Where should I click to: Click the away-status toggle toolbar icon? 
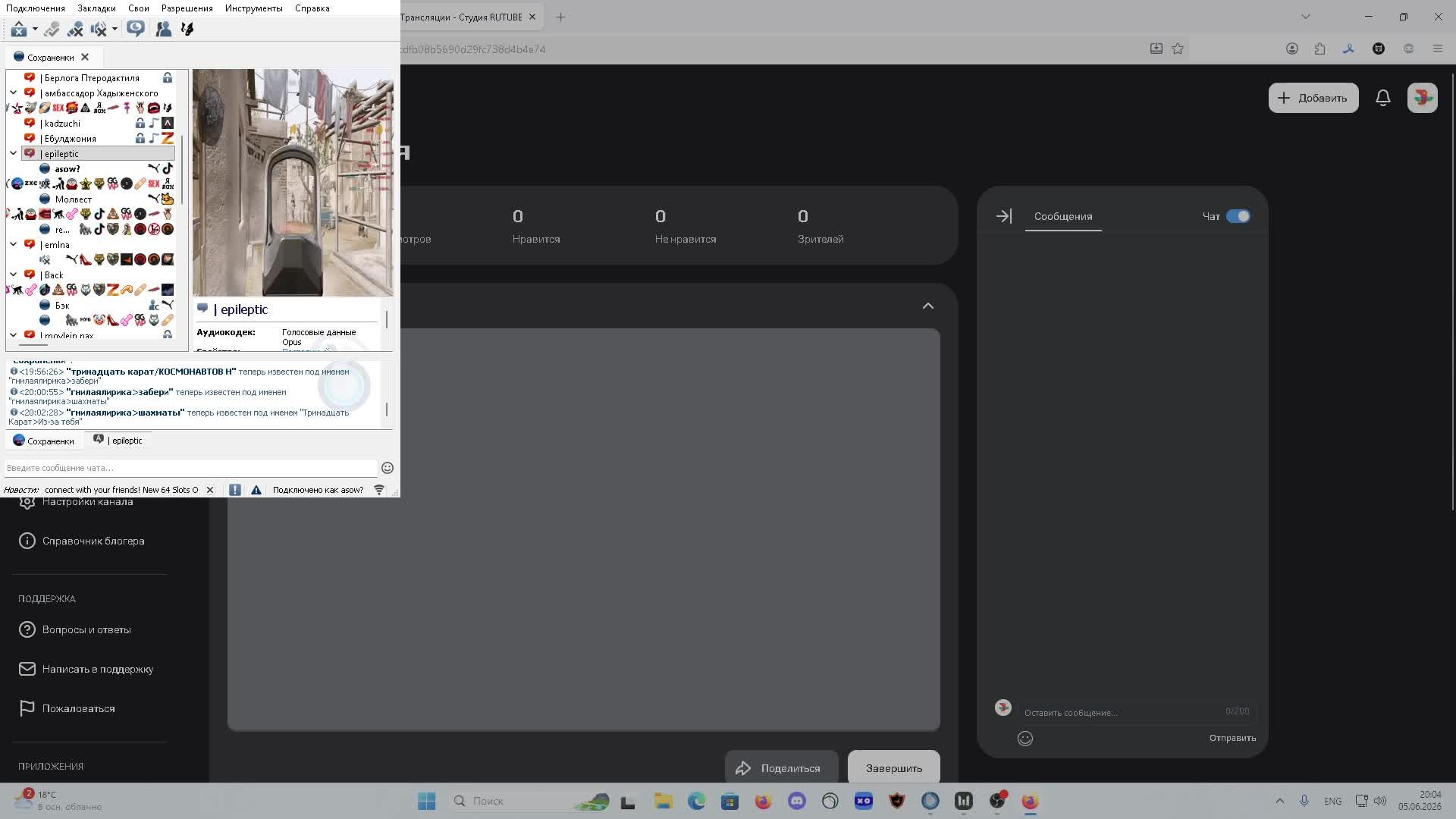(x=52, y=29)
